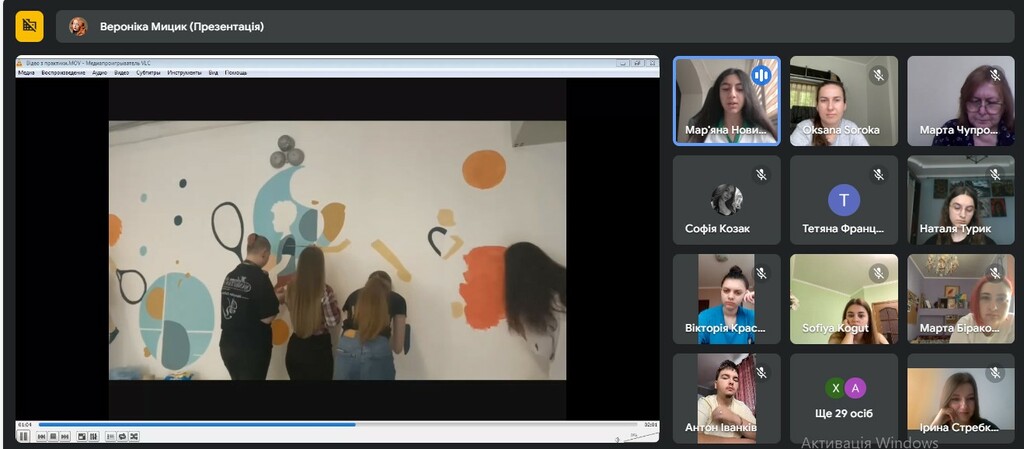Toggle VLC loop playback button

122,436
